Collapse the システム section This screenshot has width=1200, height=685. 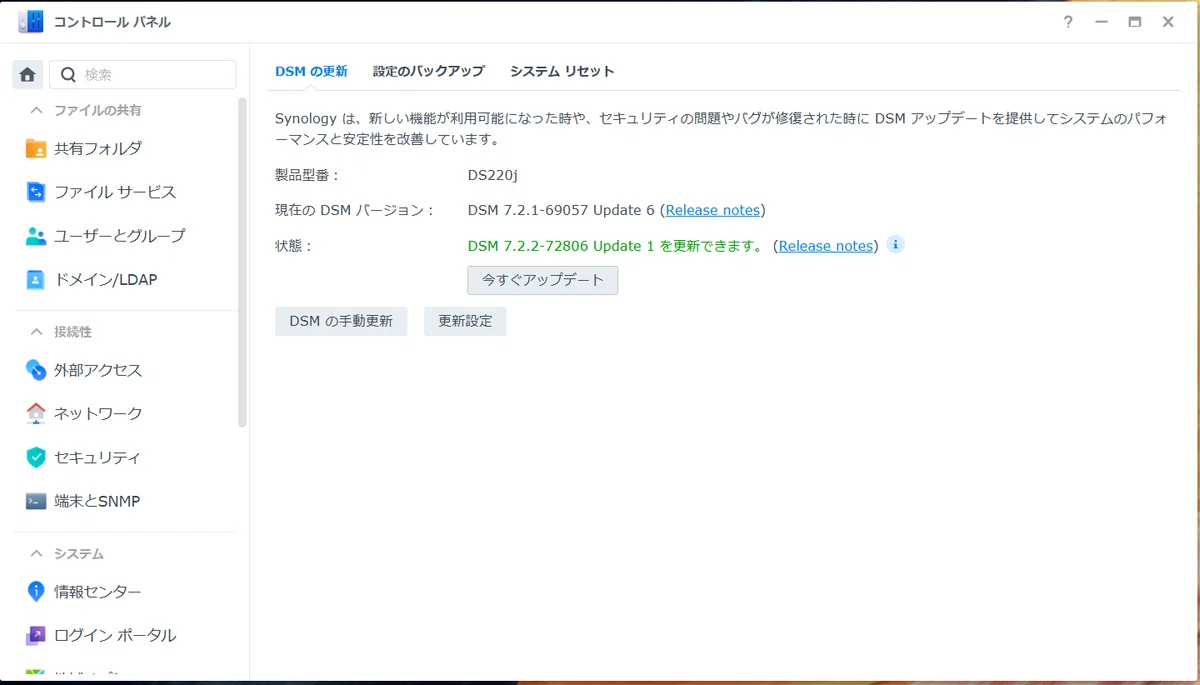coord(37,554)
